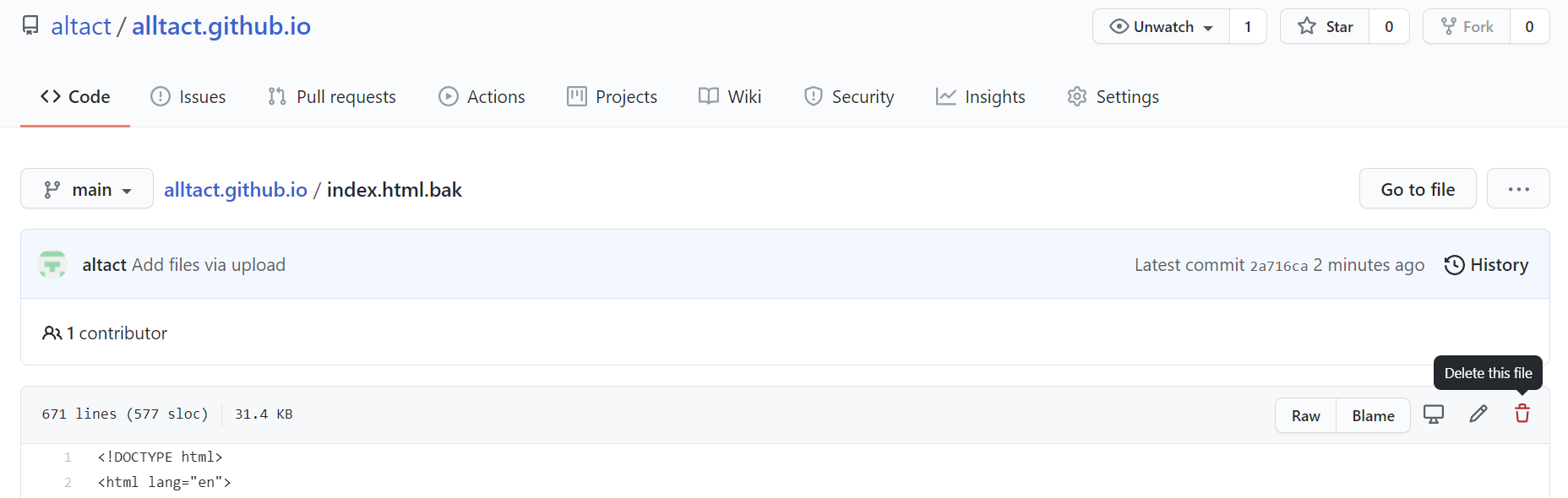Click the open in desktop monitor icon

pyautogui.click(x=1434, y=414)
